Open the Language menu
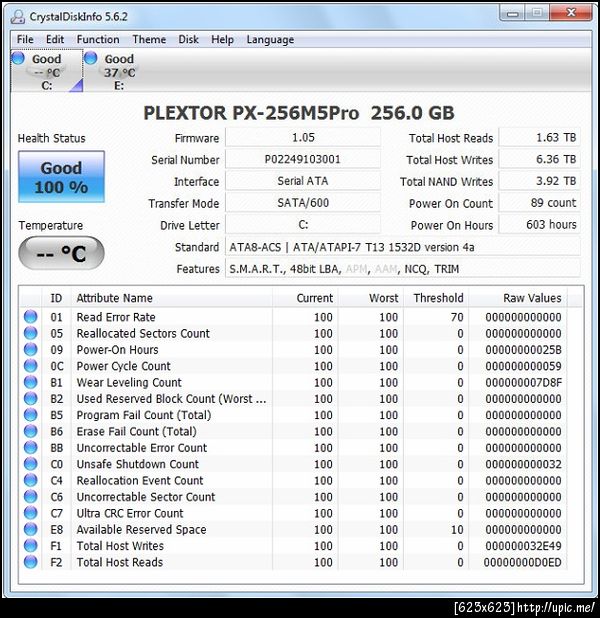This screenshot has width=600, height=618. coord(270,39)
